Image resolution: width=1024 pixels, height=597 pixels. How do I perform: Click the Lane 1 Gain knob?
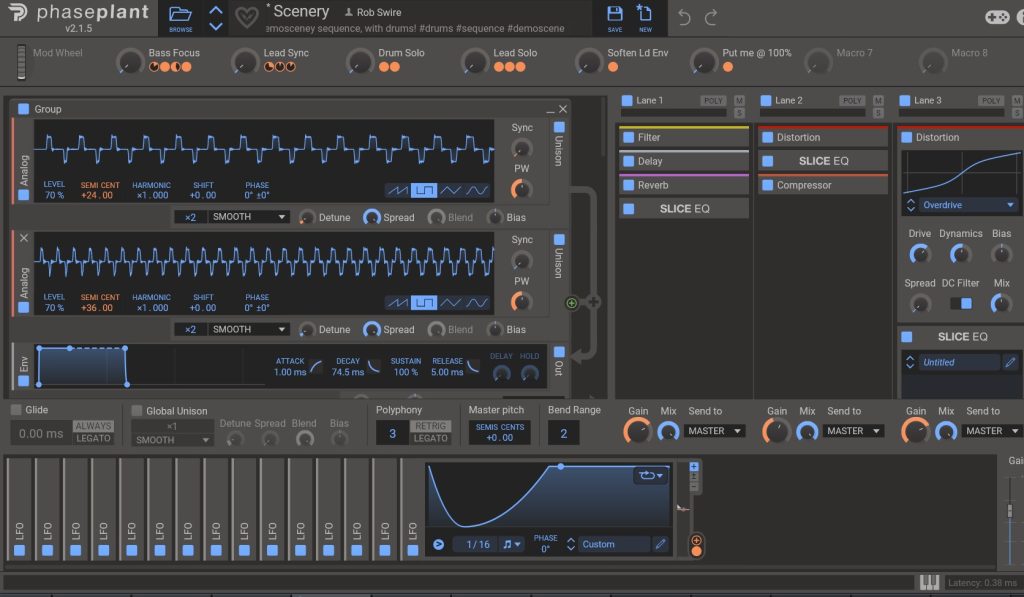(637, 431)
